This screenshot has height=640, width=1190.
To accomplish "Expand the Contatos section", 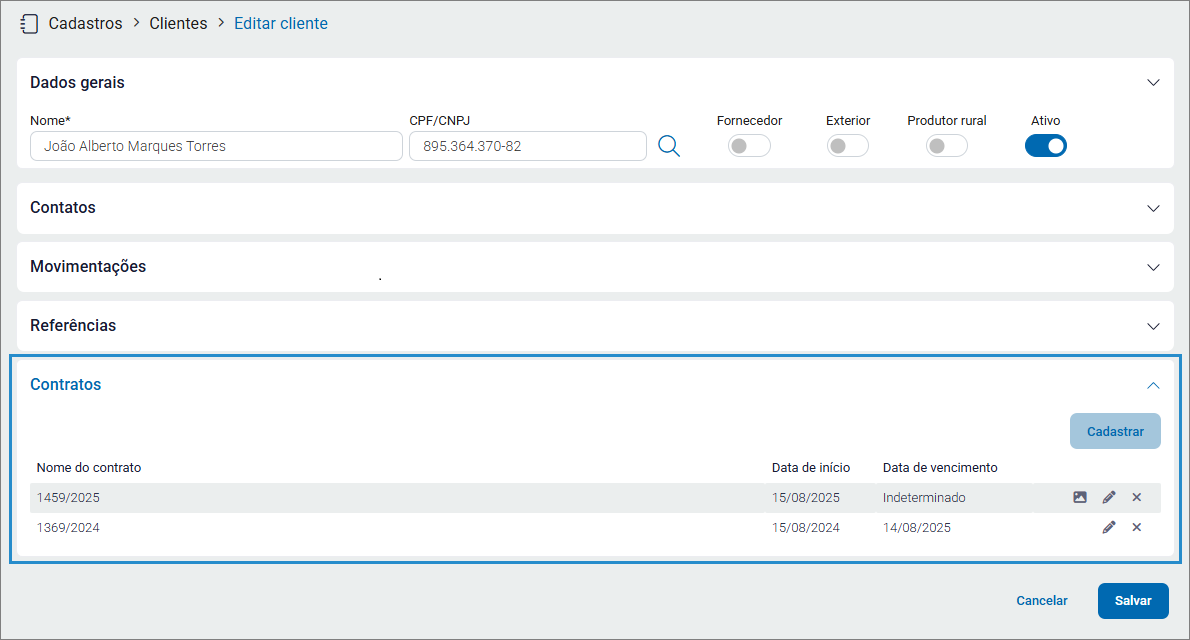I will click(x=1153, y=208).
